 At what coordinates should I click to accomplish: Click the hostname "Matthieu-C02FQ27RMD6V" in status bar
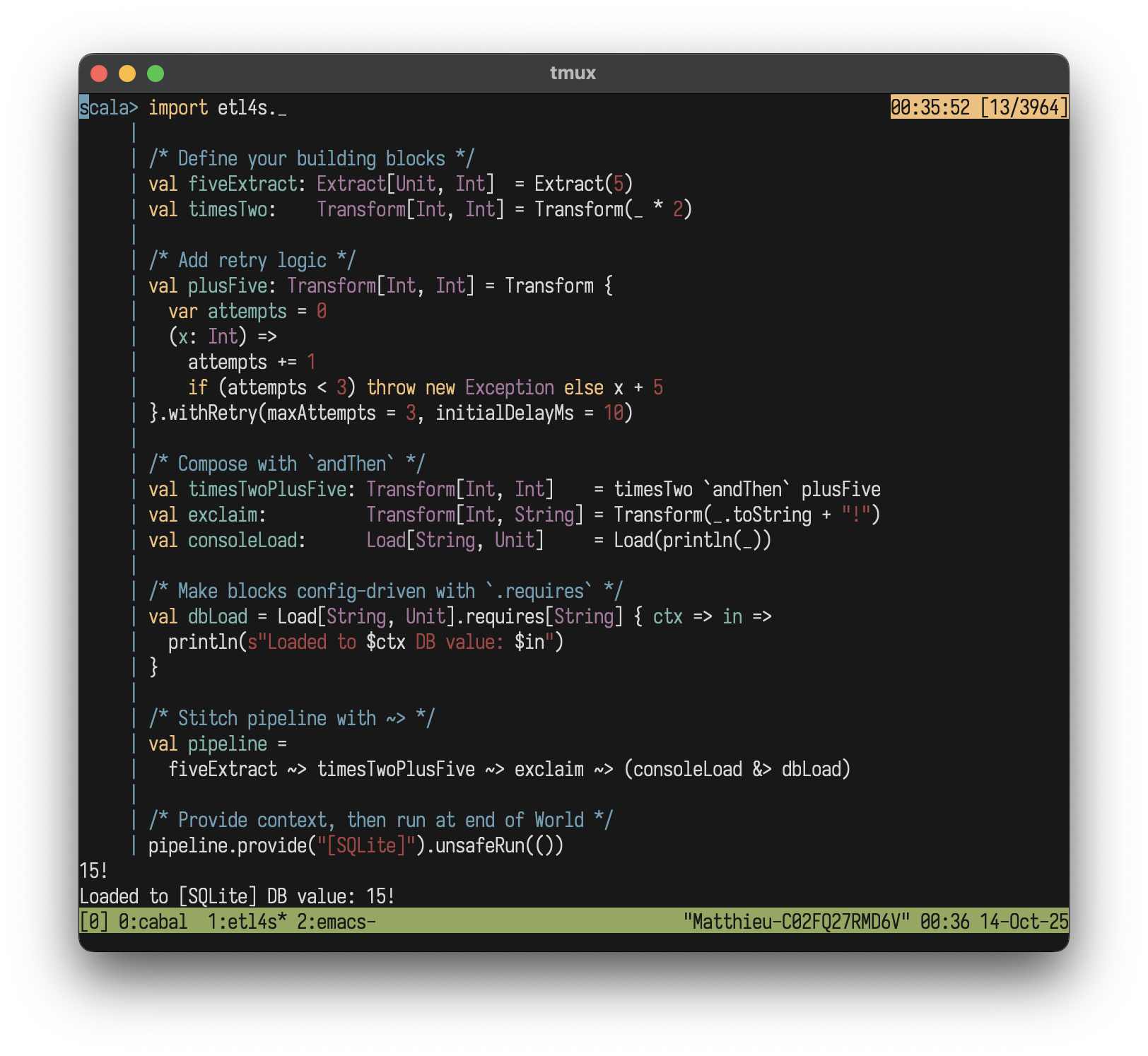click(x=796, y=922)
